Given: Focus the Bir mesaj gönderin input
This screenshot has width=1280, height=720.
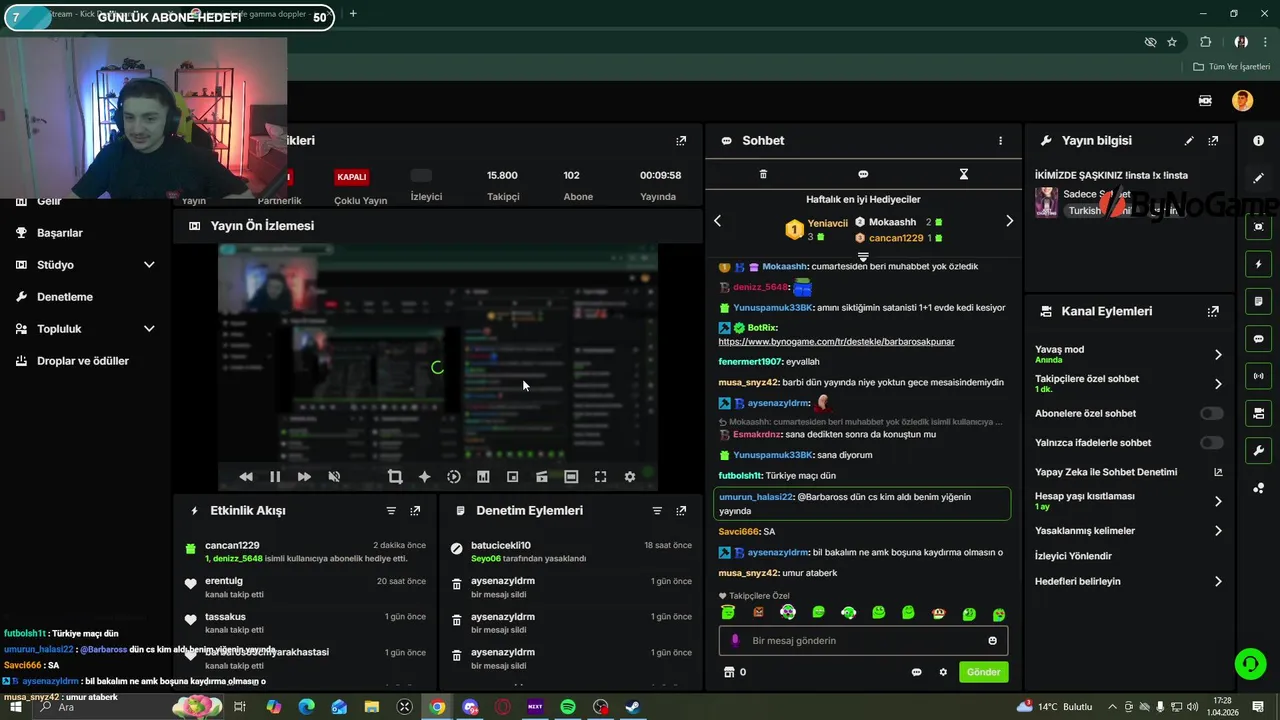Looking at the screenshot, I should click(863, 641).
